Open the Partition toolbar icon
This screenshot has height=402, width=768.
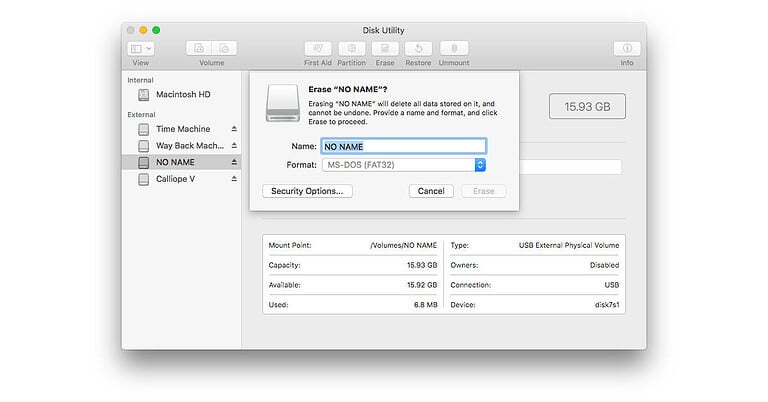352,48
